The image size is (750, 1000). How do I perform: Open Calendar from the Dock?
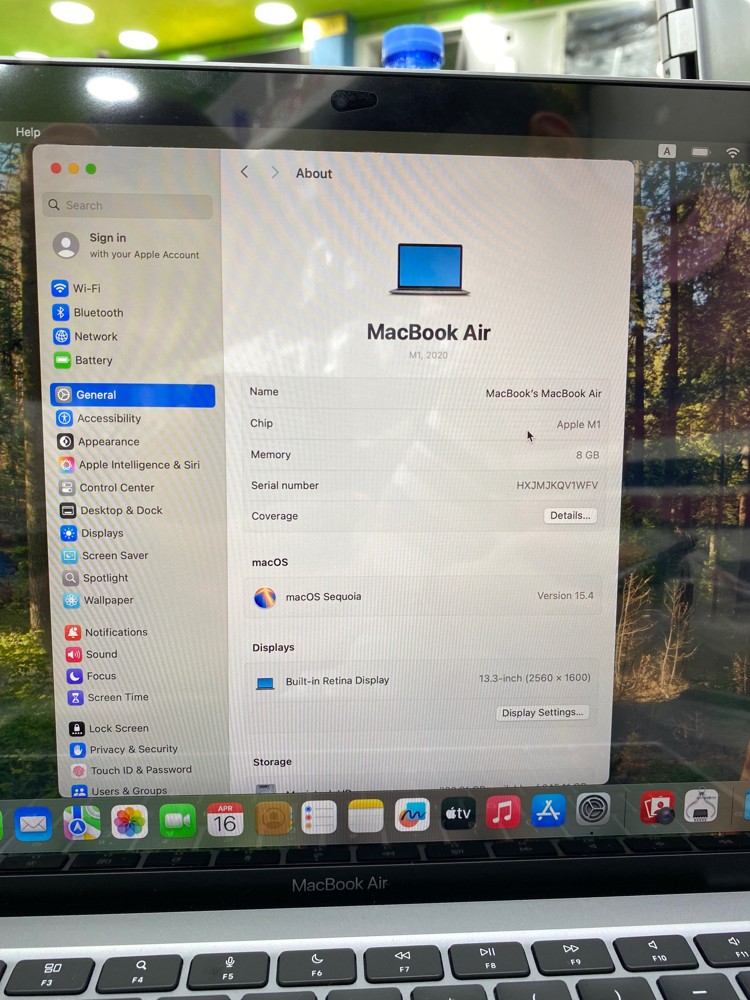point(225,820)
